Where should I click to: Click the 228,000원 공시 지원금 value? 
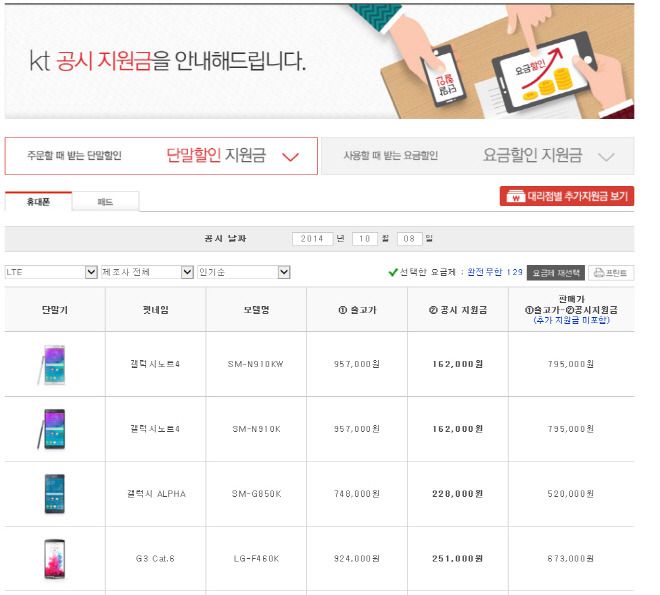coord(458,494)
